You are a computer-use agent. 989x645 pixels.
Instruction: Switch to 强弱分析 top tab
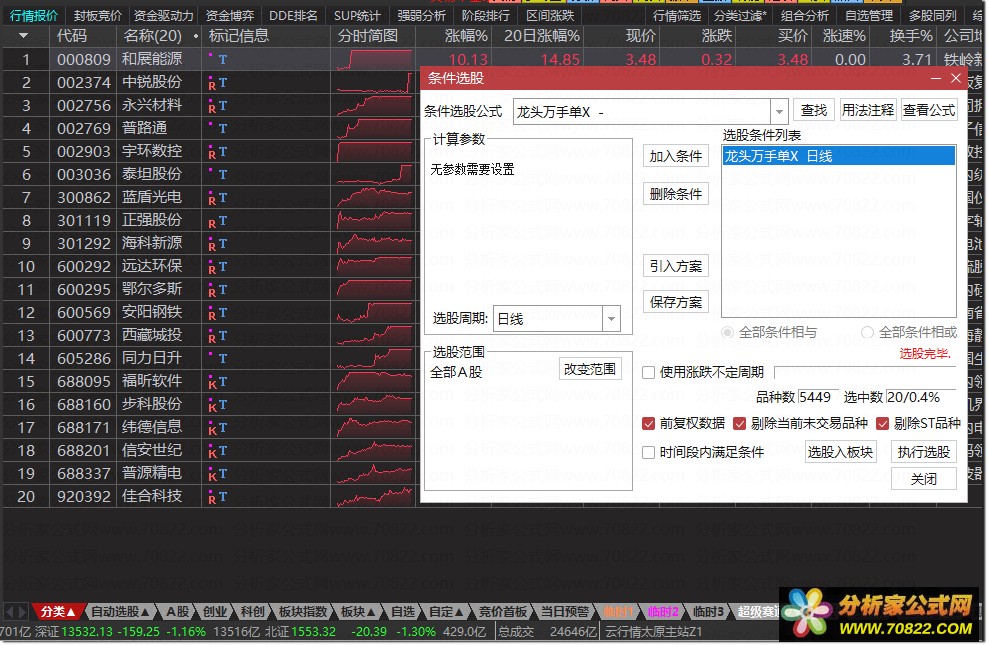(421, 15)
